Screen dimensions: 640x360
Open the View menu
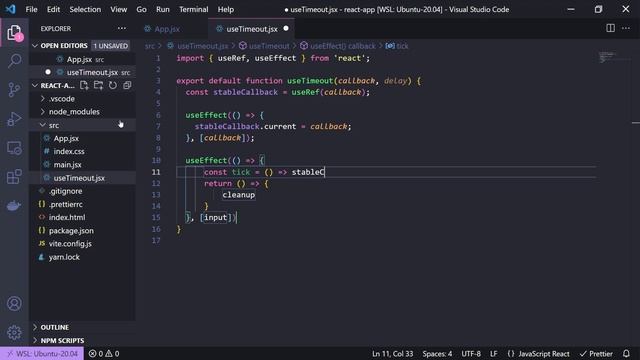[x=118, y=9]
